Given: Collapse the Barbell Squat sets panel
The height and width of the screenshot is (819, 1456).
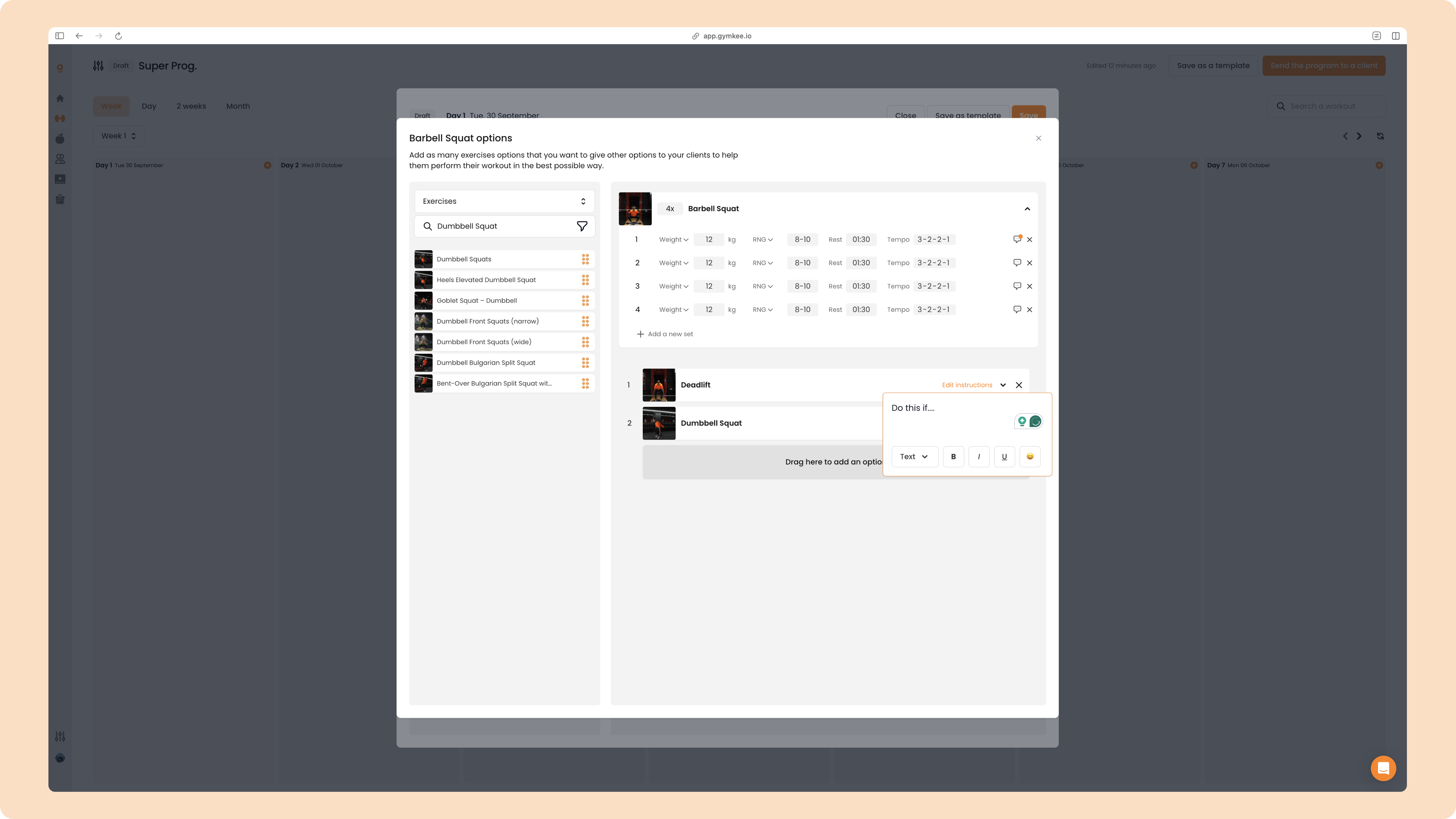Looking at the screenshot, I should click(x=1027, y=209).
